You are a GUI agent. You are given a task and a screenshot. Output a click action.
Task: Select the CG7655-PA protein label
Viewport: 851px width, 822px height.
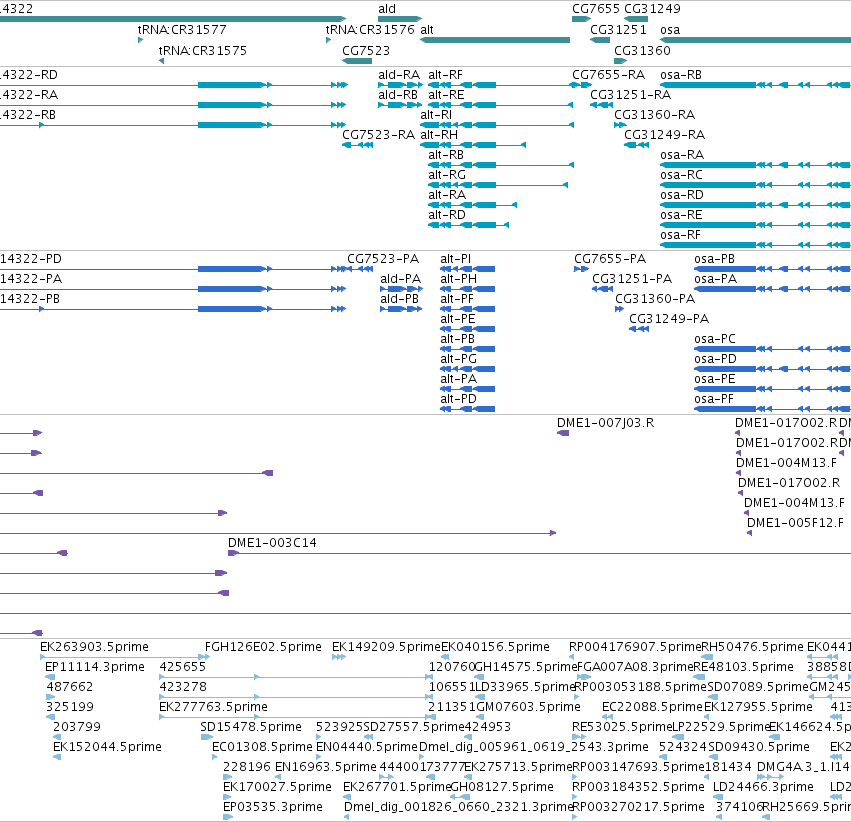pyautogui.click(x=610, y=259)
